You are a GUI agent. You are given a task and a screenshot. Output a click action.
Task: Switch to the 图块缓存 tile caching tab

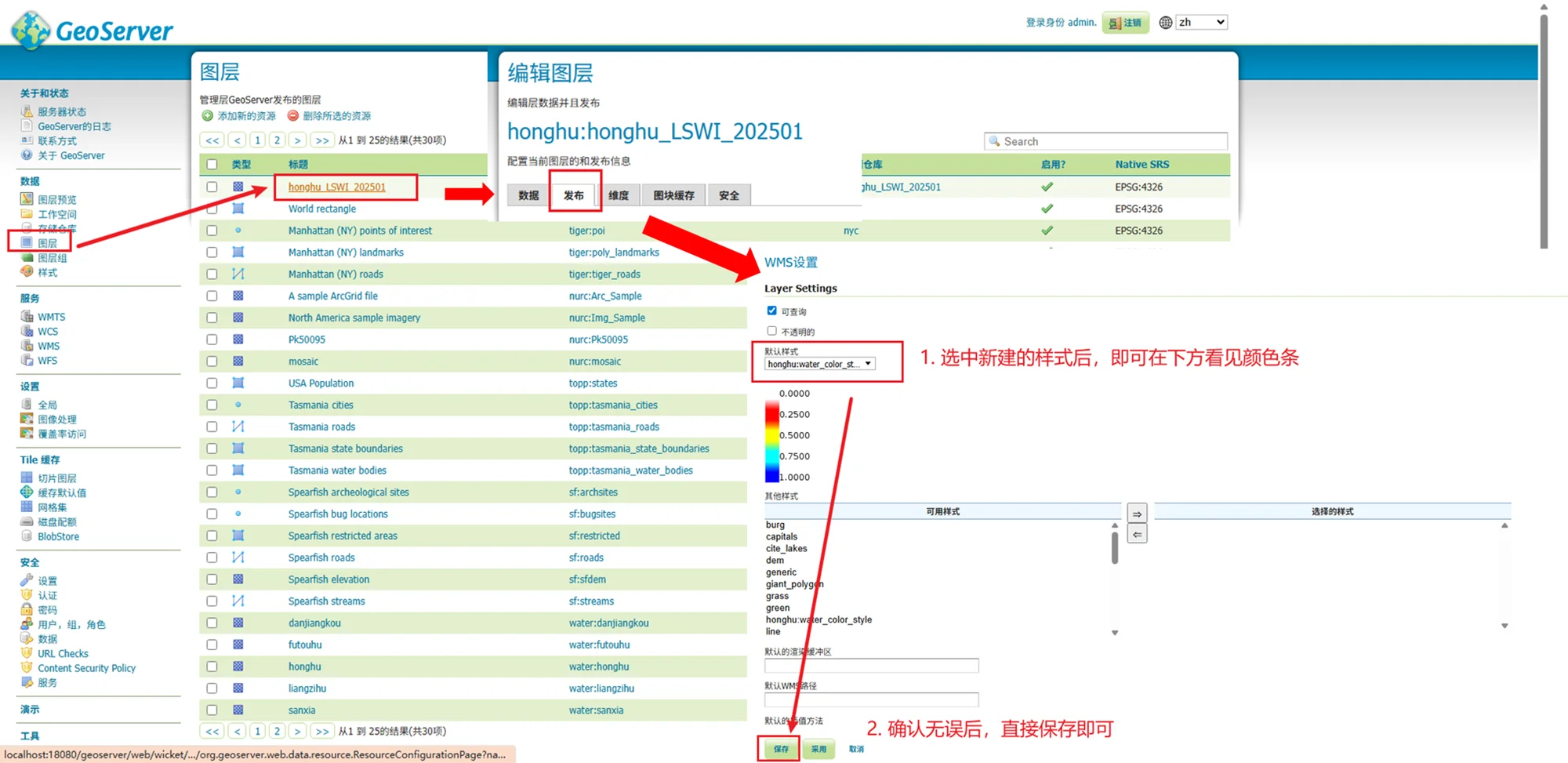tap(673, 195)
